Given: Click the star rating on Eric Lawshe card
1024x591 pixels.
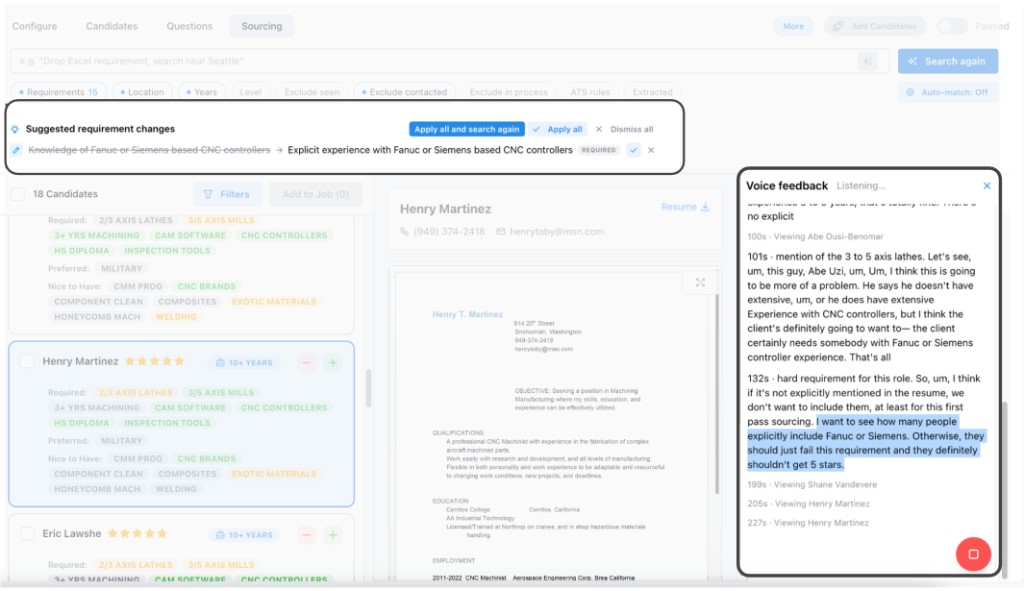Looking at the screenshot, I should point(137,534).
